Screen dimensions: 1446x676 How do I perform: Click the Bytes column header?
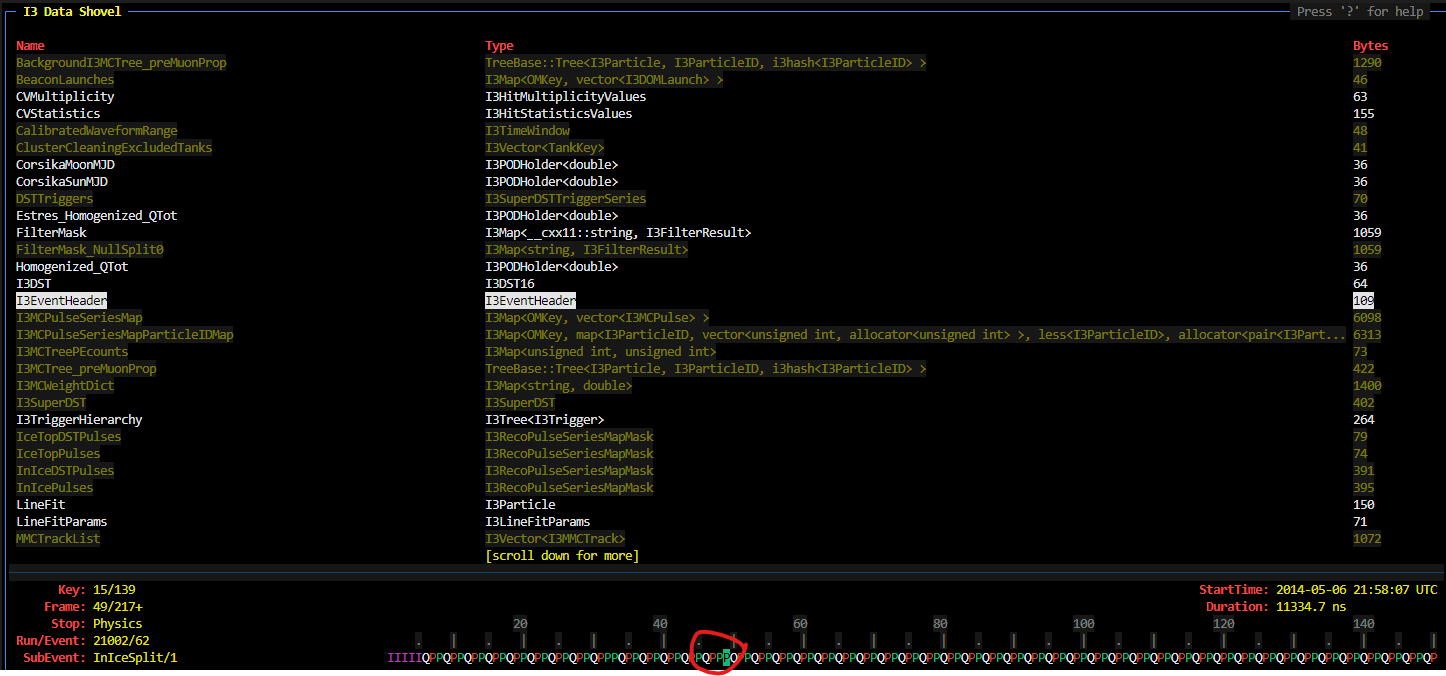[1370, 45]
